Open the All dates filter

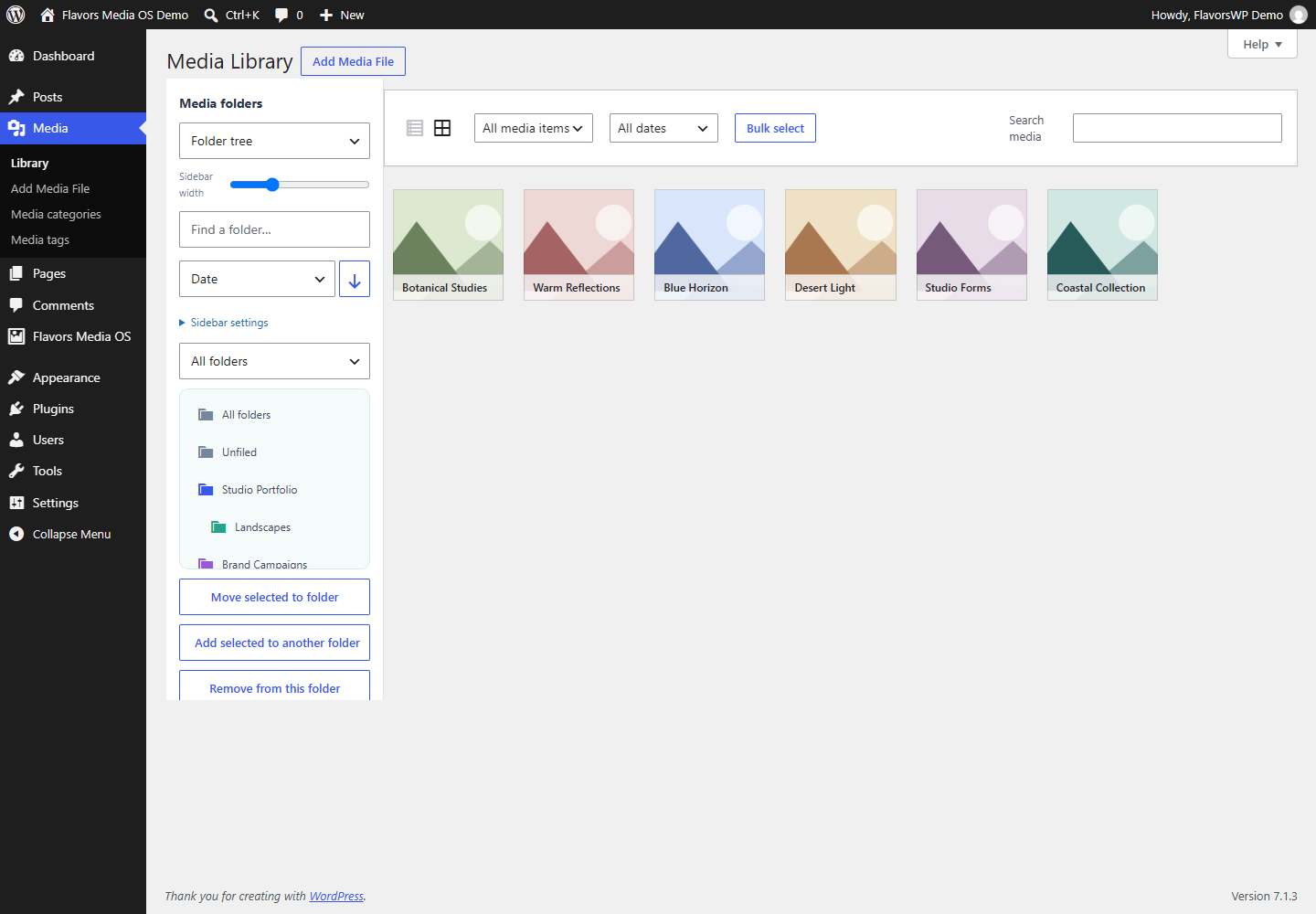tap(663, 128)
